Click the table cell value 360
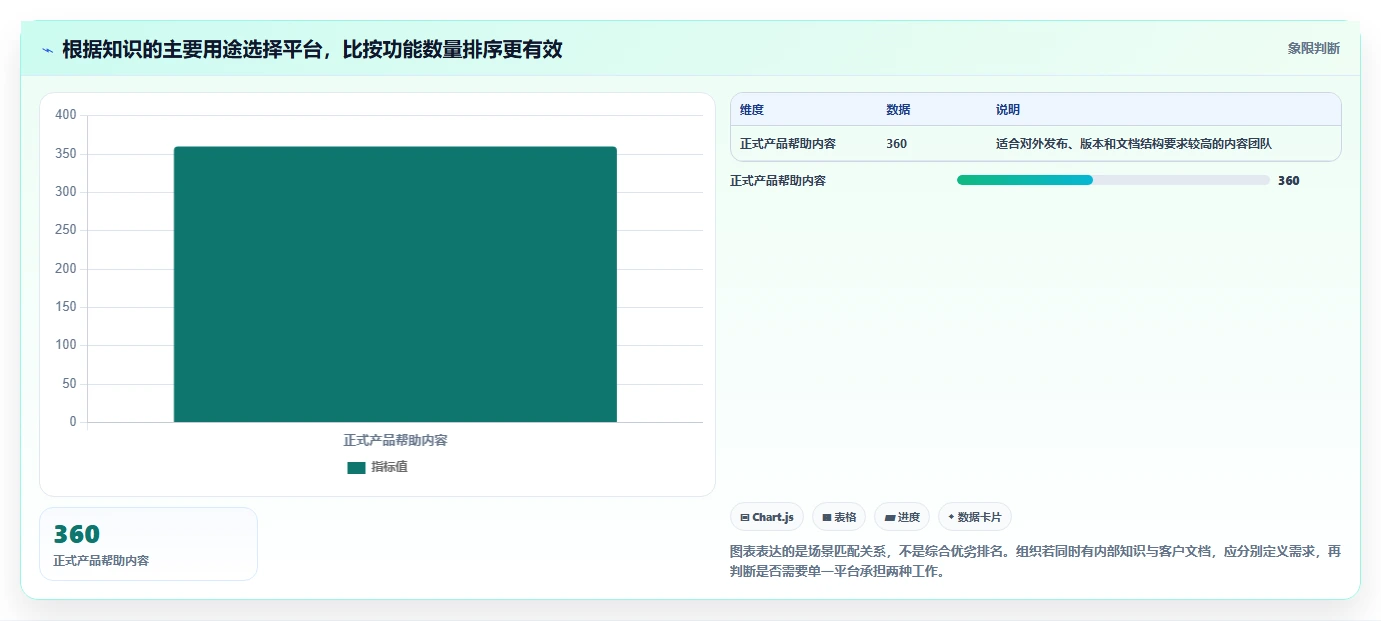 896,144
